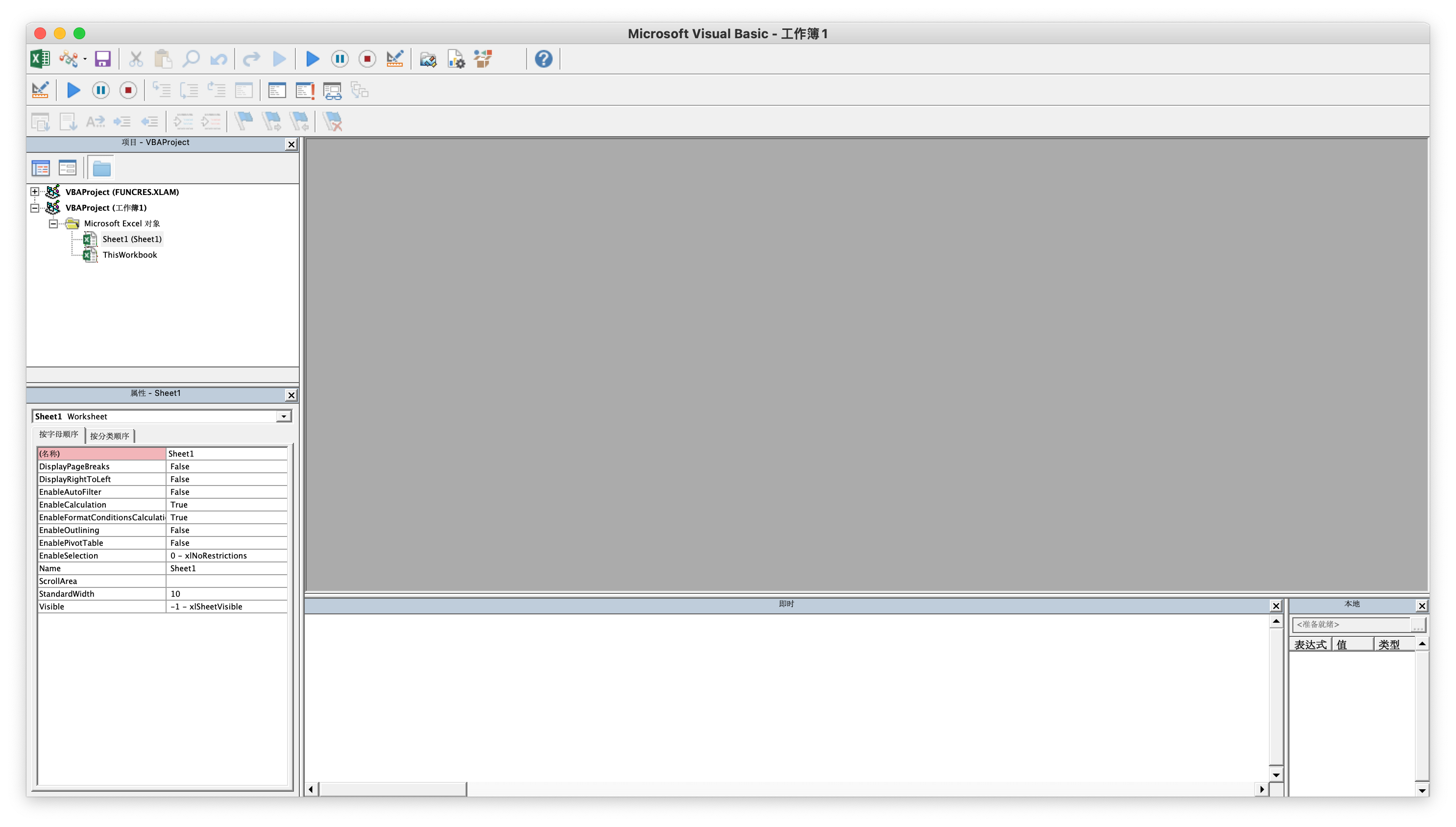Image resolution: width=1456 pixels, height=827 pixels.
Task: Click the ellipsis button beside <准备就绪>
Action: [x=1418, y=625]
